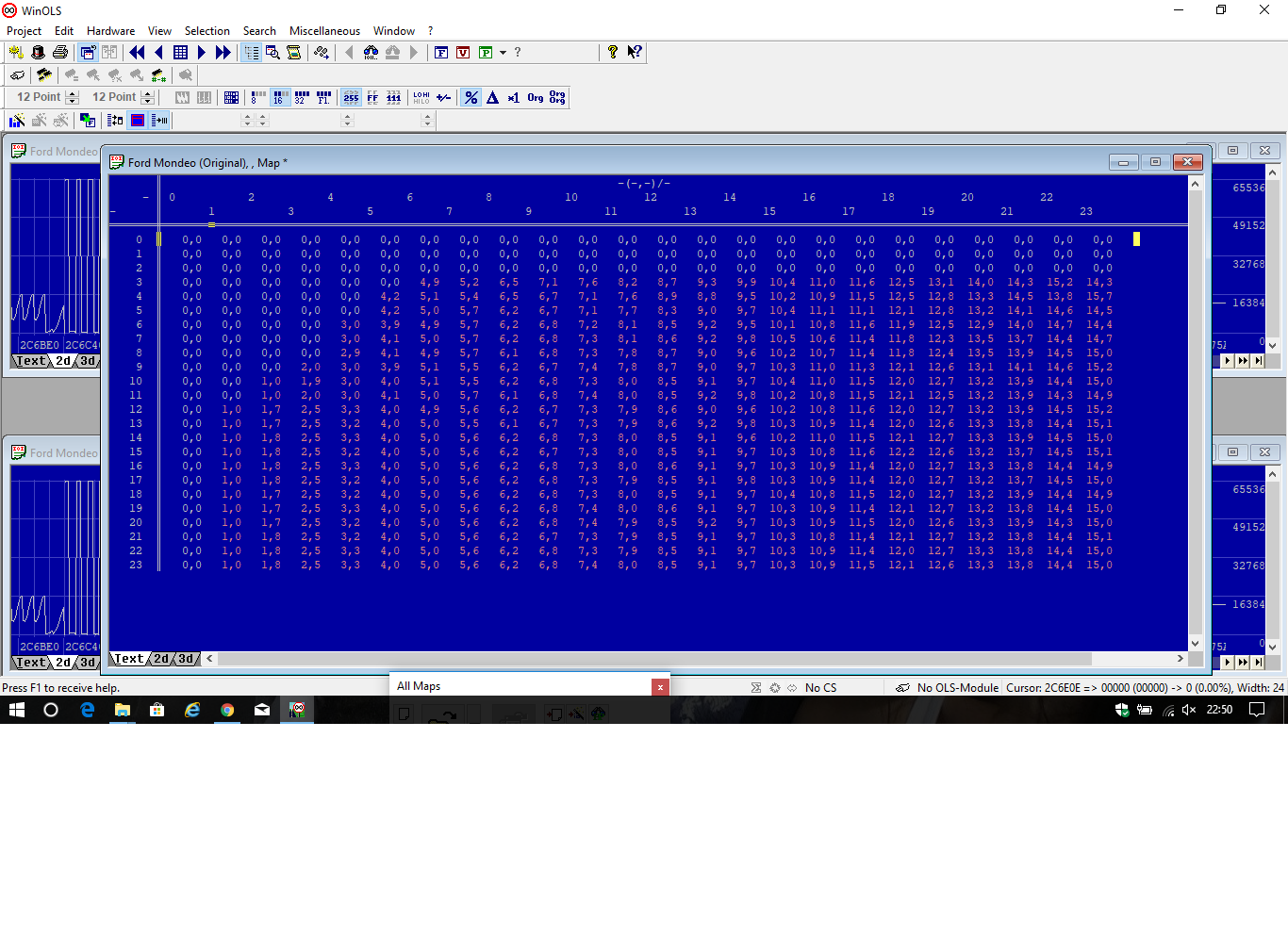Screen dimensions: 1288x935
Task: Adjust second 12 Point font size spinner
Action: pos(147,97)
